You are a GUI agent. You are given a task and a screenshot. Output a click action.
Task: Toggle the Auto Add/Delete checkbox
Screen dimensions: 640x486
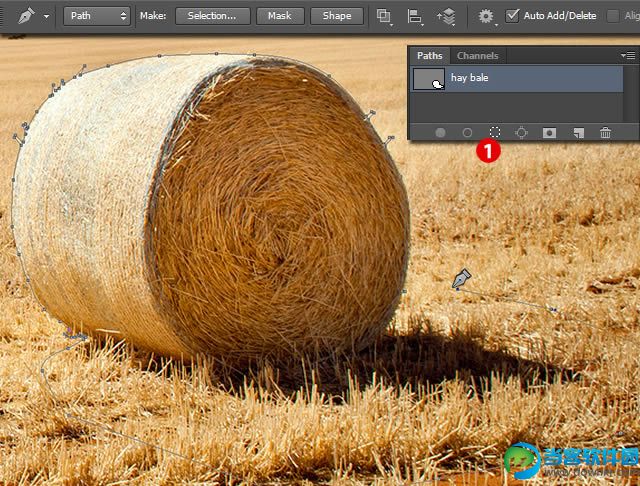[513, 16]
